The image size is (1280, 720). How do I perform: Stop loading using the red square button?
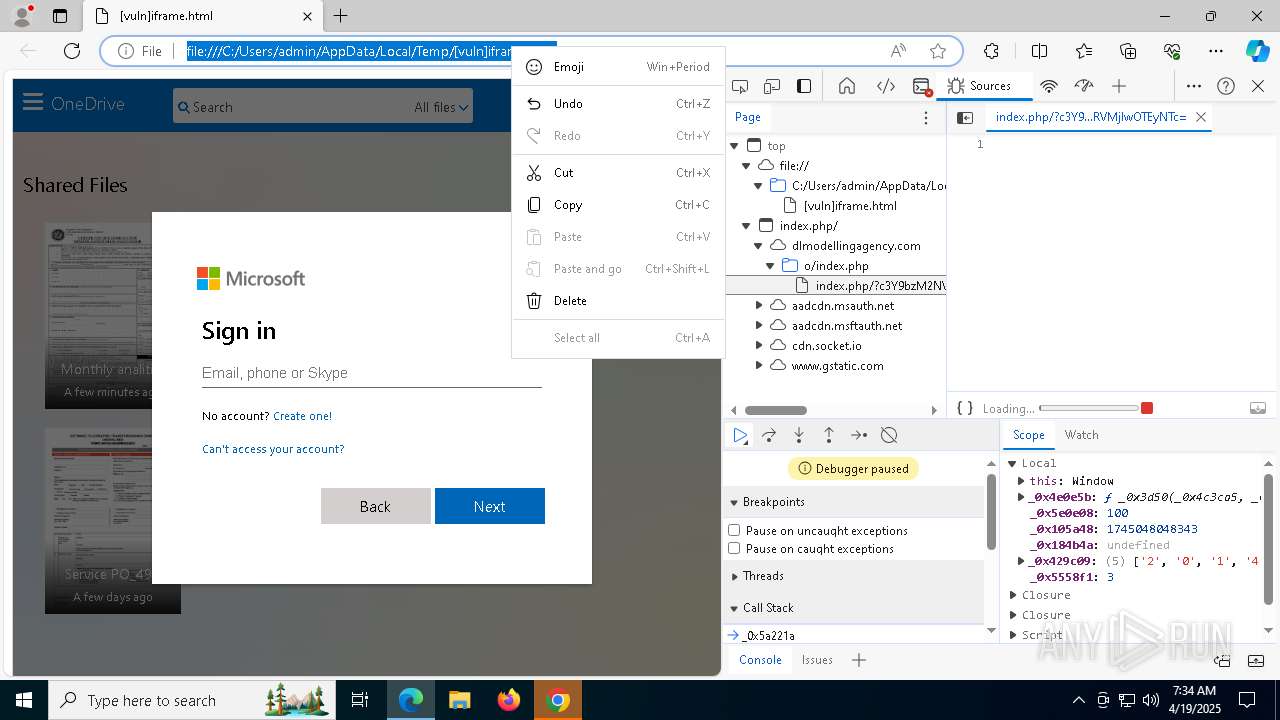(1147, 408)
